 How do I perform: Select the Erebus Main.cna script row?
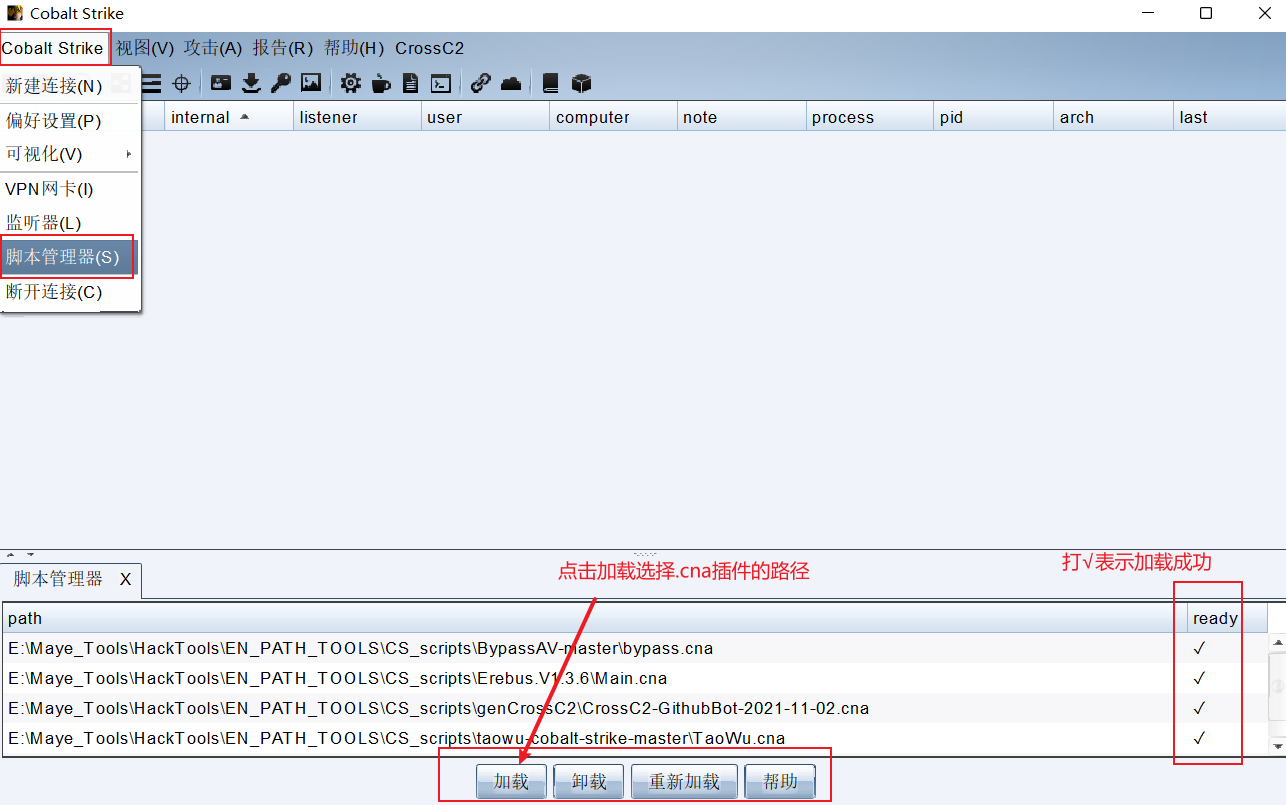[635, 678]
